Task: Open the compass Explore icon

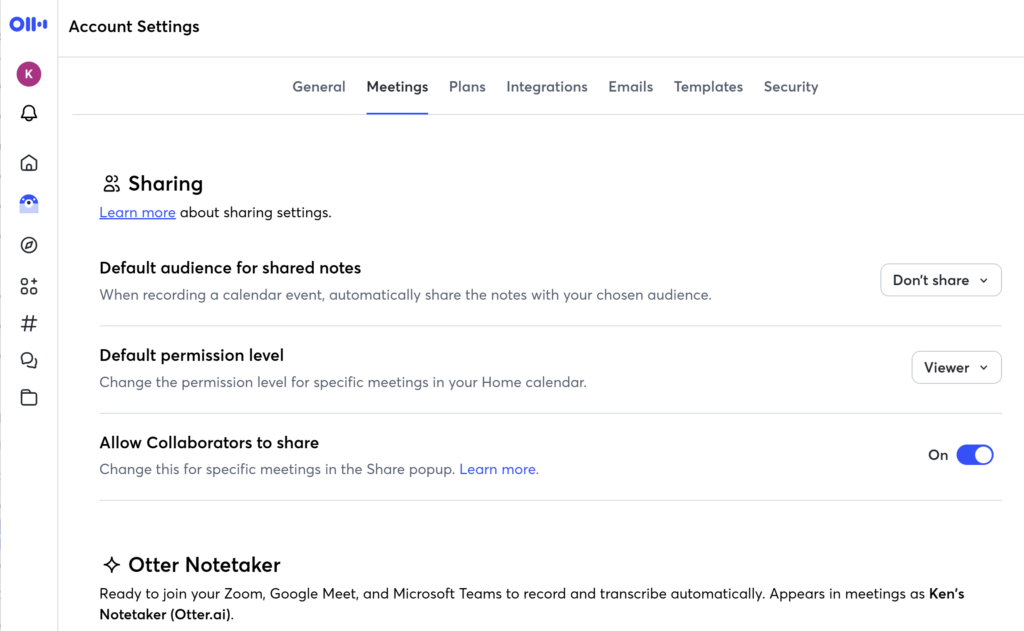Action: pyautogui.click(x=29, y=245)
